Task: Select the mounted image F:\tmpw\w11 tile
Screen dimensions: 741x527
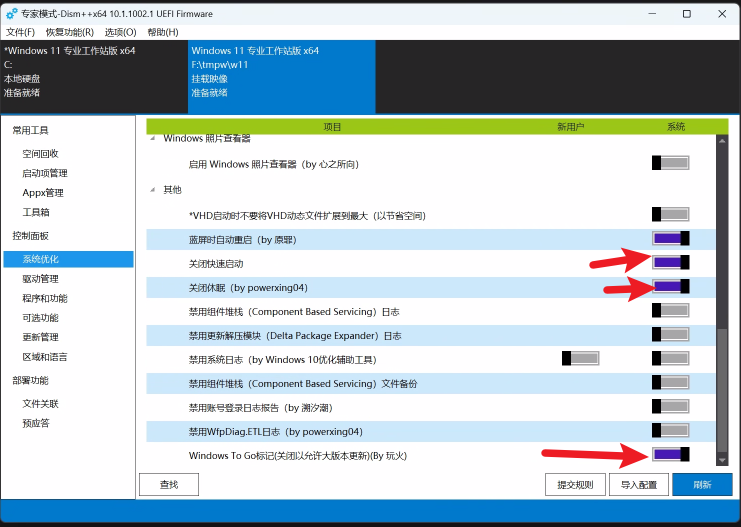Action: pyautogui.click(x=281, y=77)
